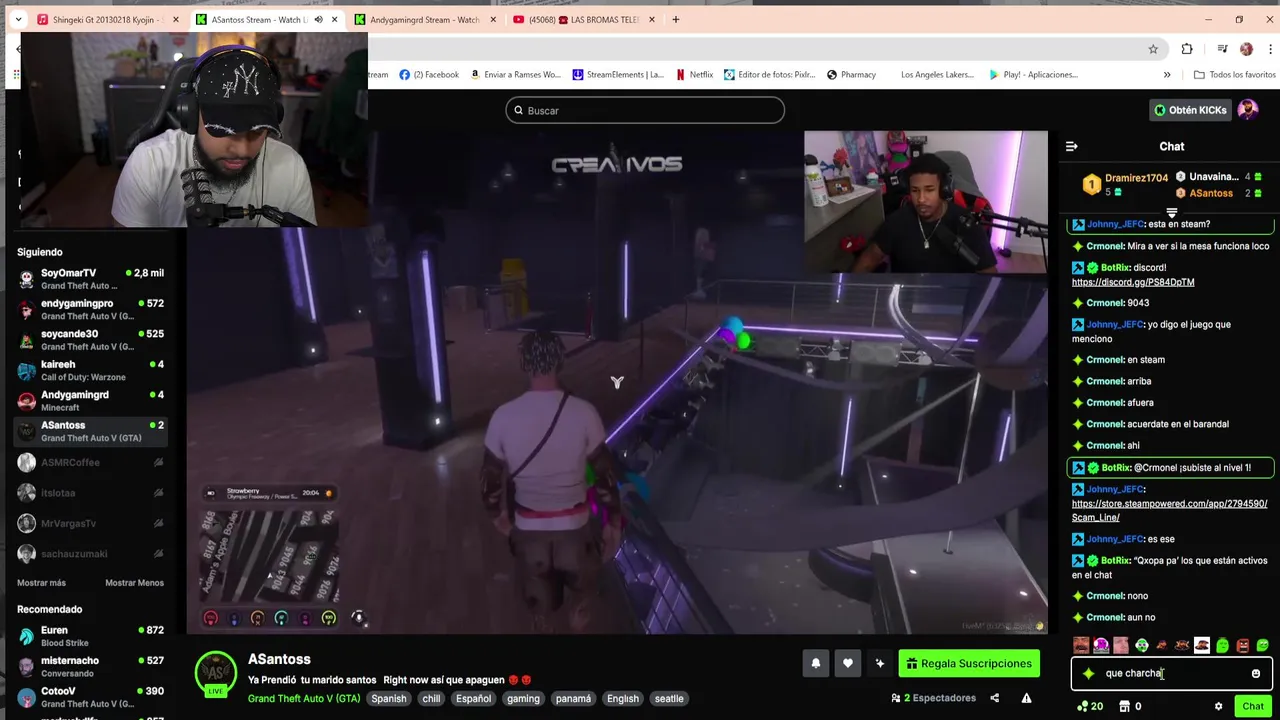Click the heart follow icon
This screenshot has height=720, width=1280.
click(848, 663)
